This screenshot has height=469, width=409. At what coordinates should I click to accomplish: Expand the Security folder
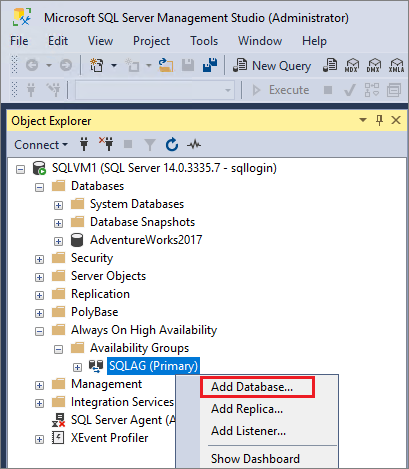[x=39, y=259]
